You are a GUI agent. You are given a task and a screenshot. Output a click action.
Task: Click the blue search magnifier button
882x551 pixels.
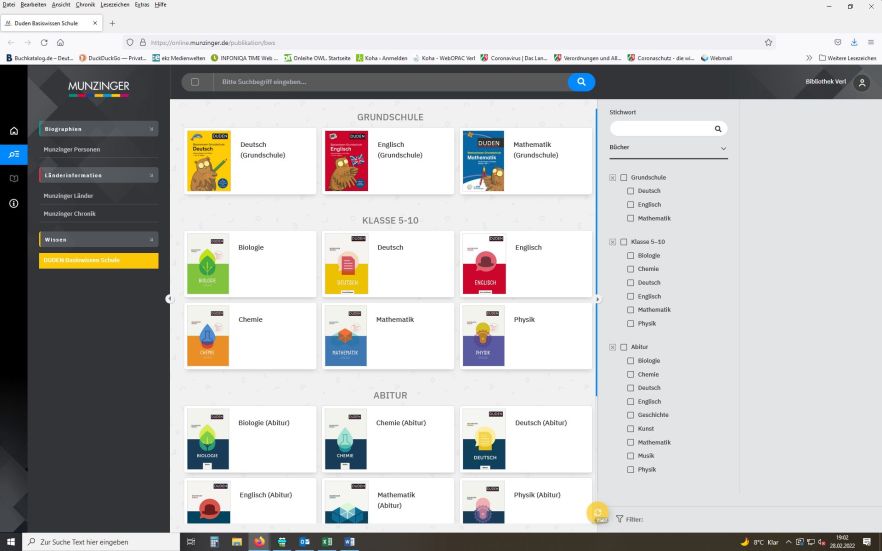581,82
